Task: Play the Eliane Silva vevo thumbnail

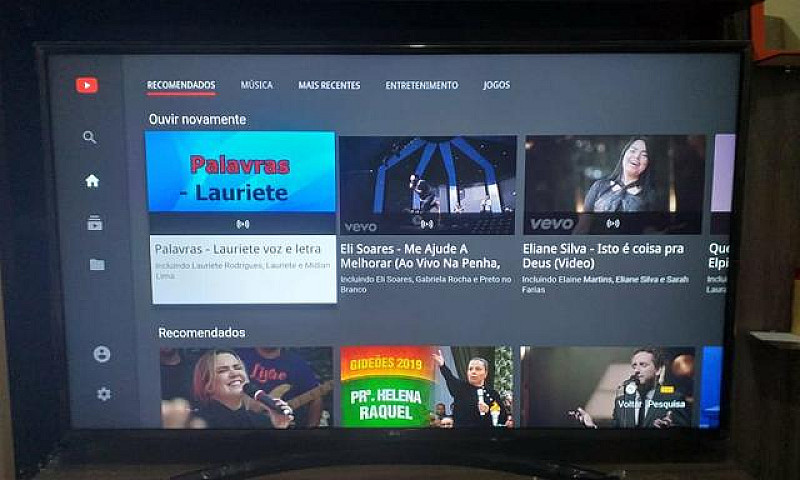Action: pyautogui.click(x=614, y=185)
